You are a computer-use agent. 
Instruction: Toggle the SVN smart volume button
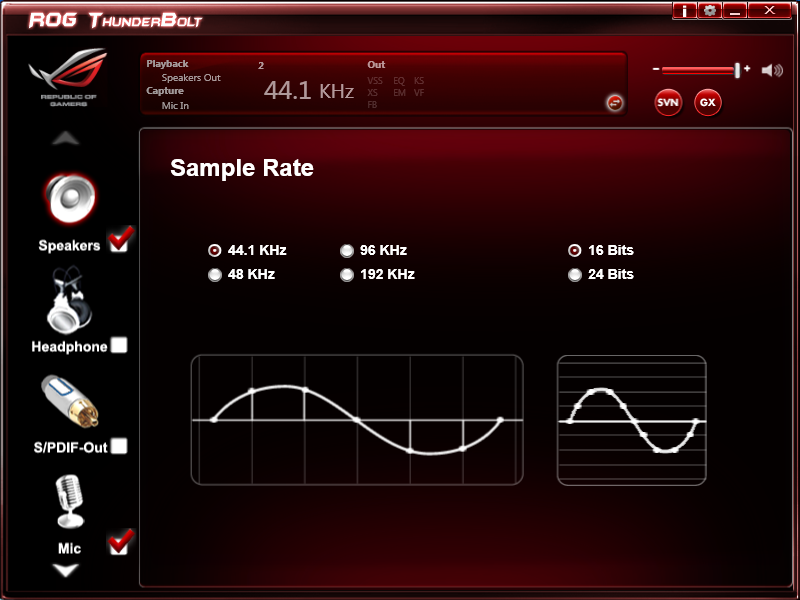pos(668,103)
